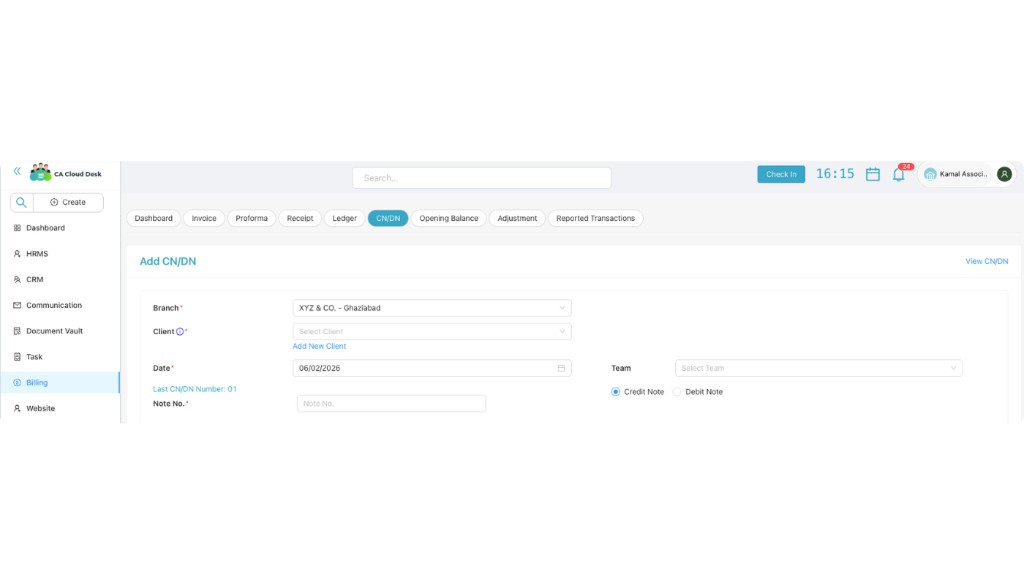Select the Credit Note option
This screenshot has width=1024, height=585.
pos(615,391)
